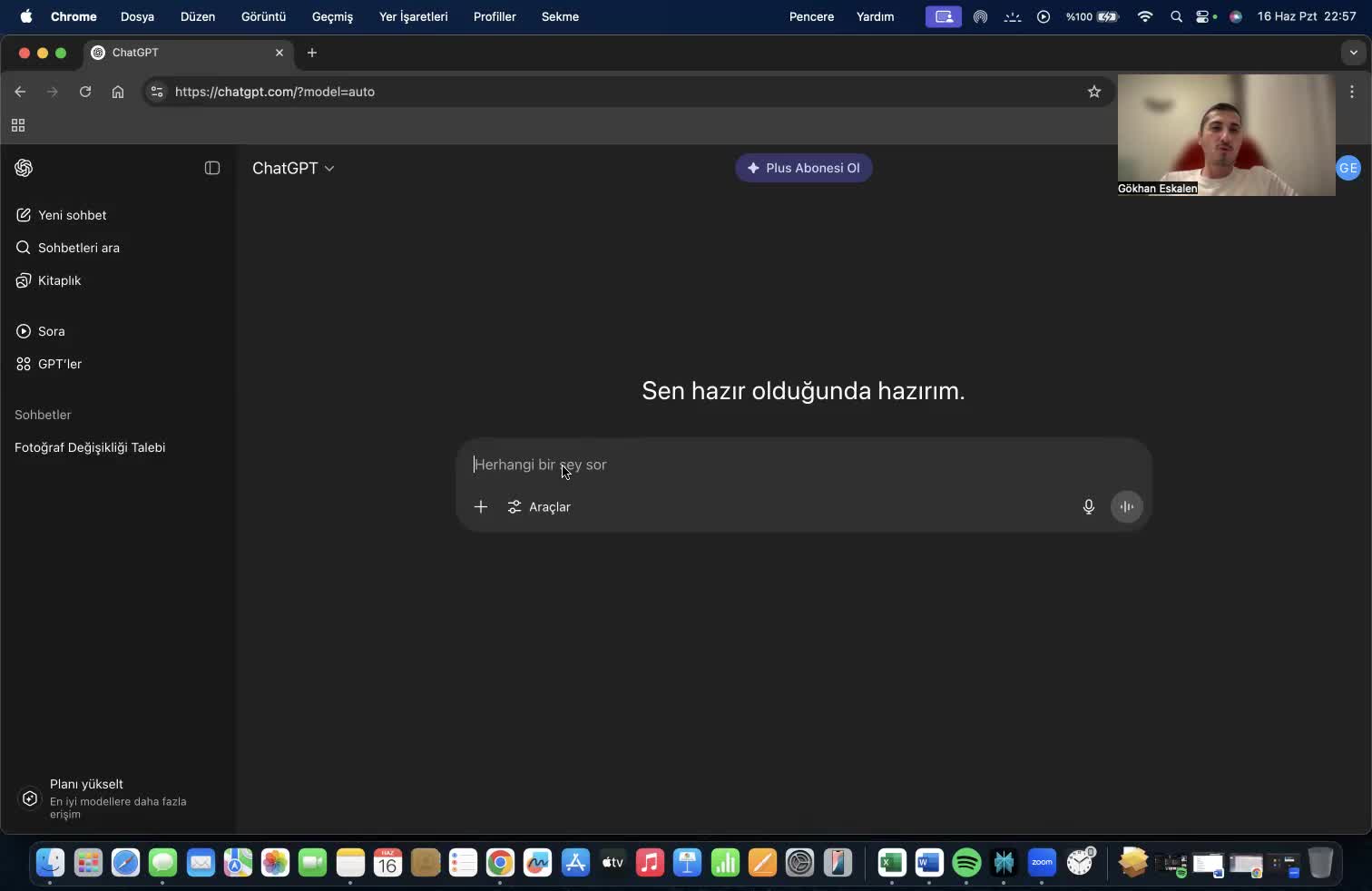Open System Settings from the Dock

799,862
